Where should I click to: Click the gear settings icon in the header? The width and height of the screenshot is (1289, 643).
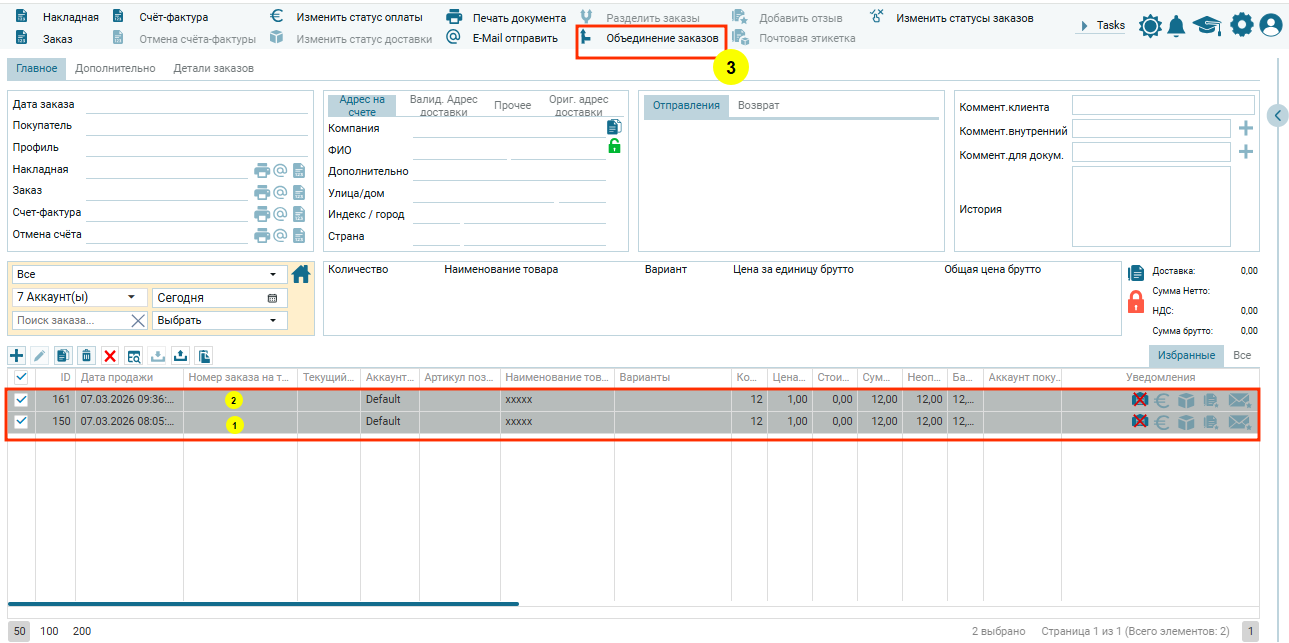pos(1241,26)
